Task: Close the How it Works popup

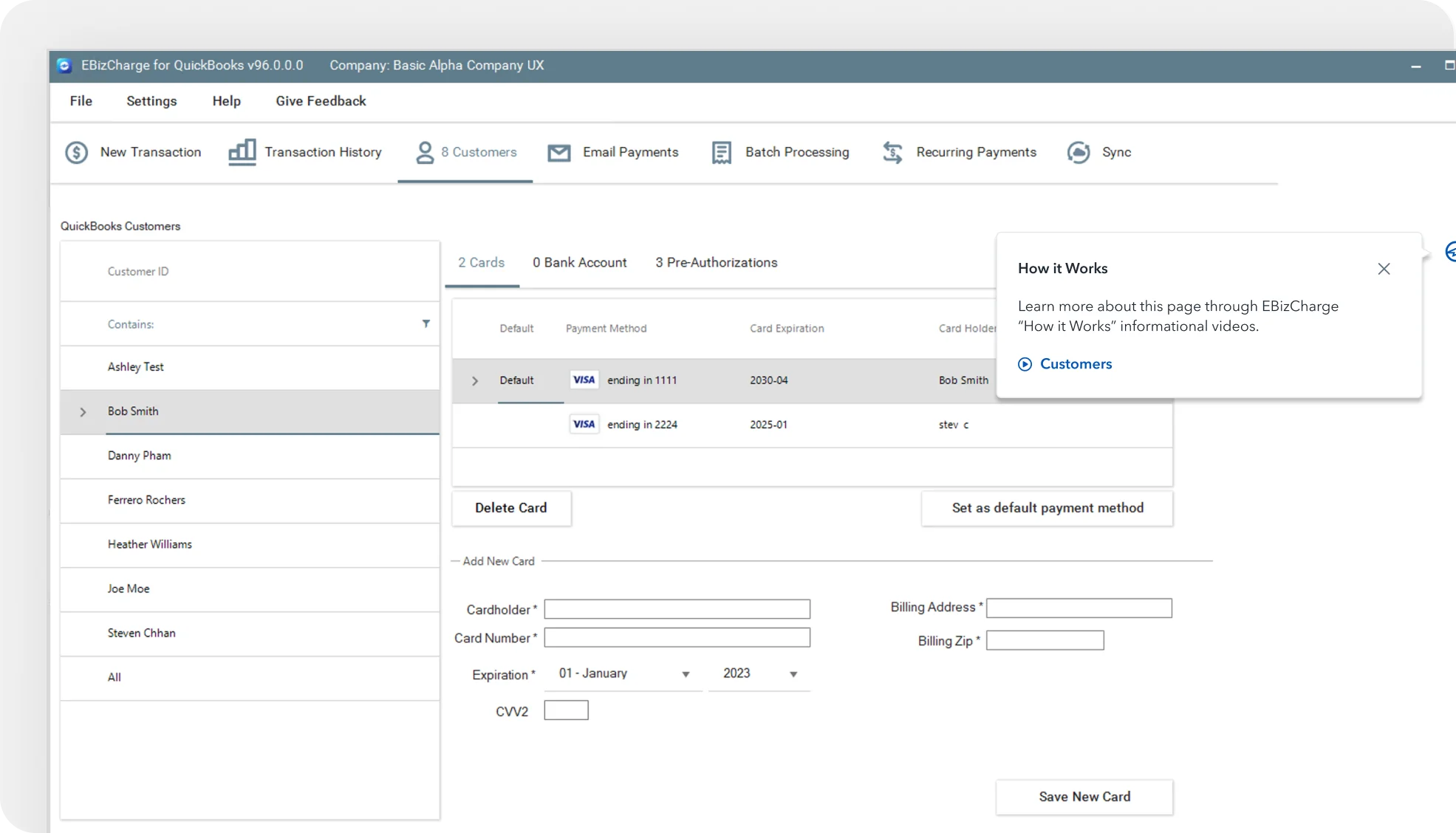Action: point(1384,269)
